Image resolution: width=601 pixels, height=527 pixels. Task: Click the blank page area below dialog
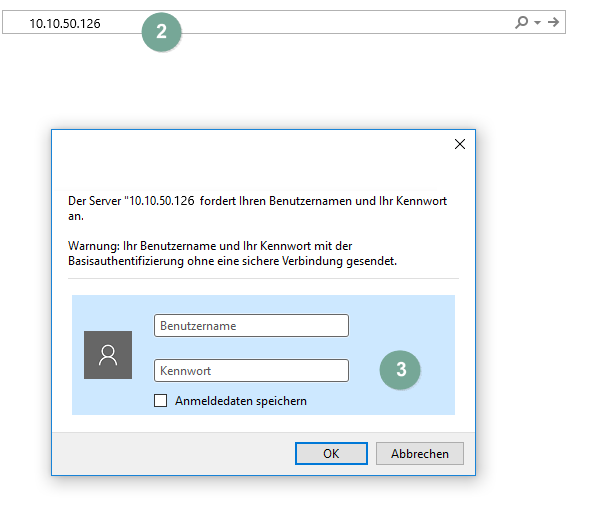pos(300,503)
